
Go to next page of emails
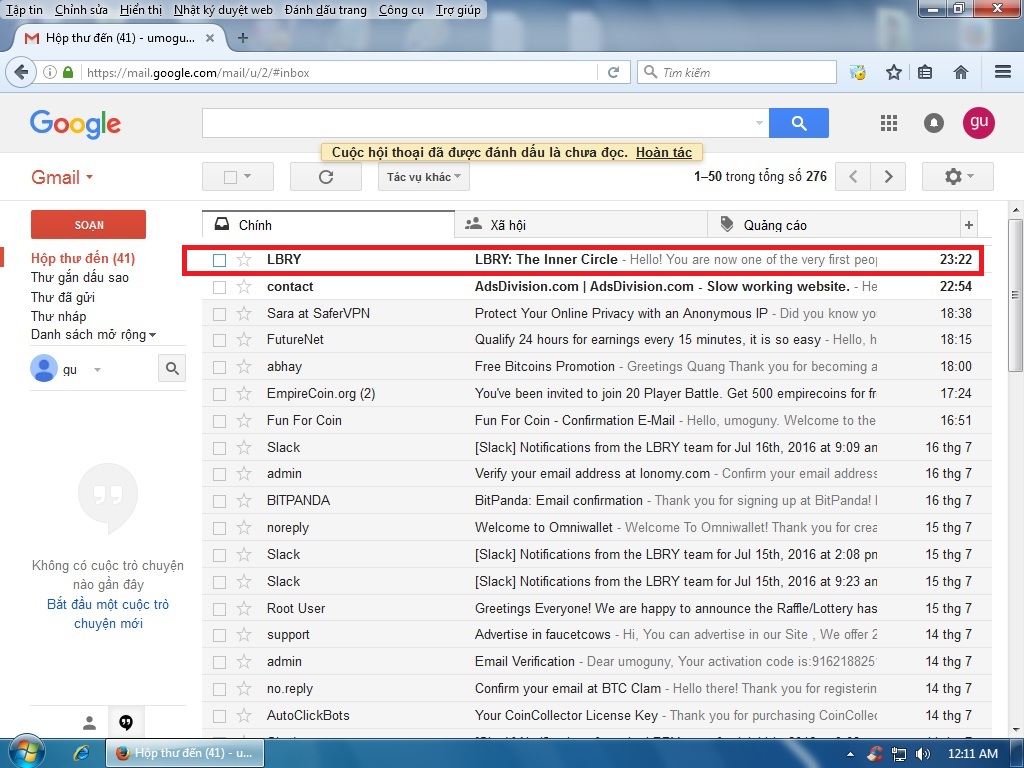[x=887, y=177]
